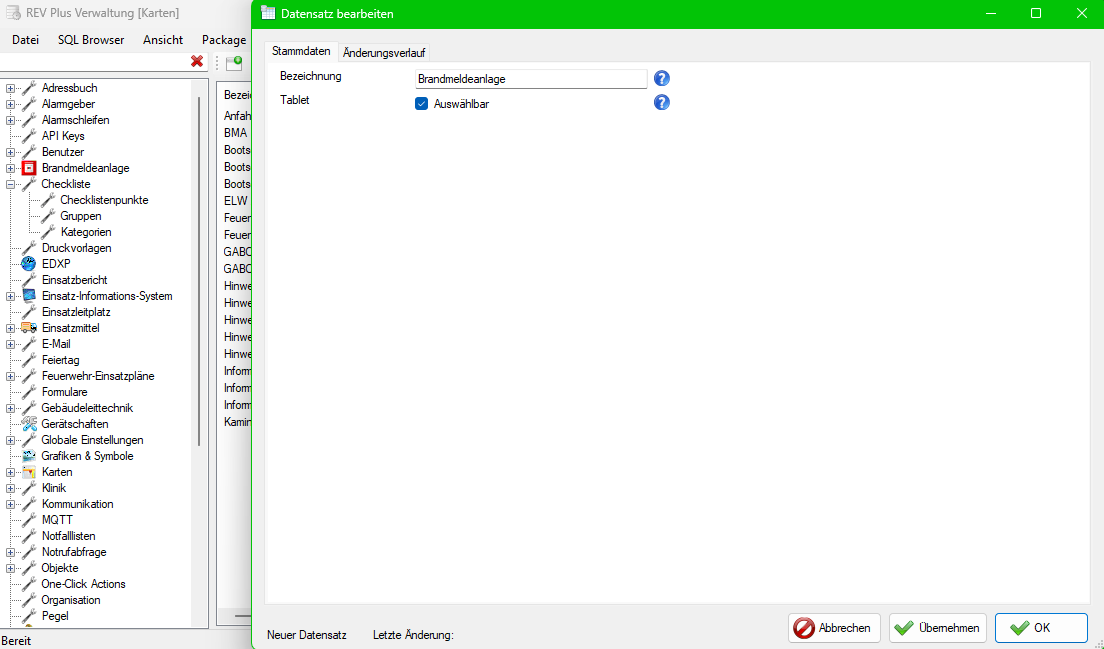Expand the Objekte tree node
1104x649 pixels.
pyautogui.click(x=10, y=567)
